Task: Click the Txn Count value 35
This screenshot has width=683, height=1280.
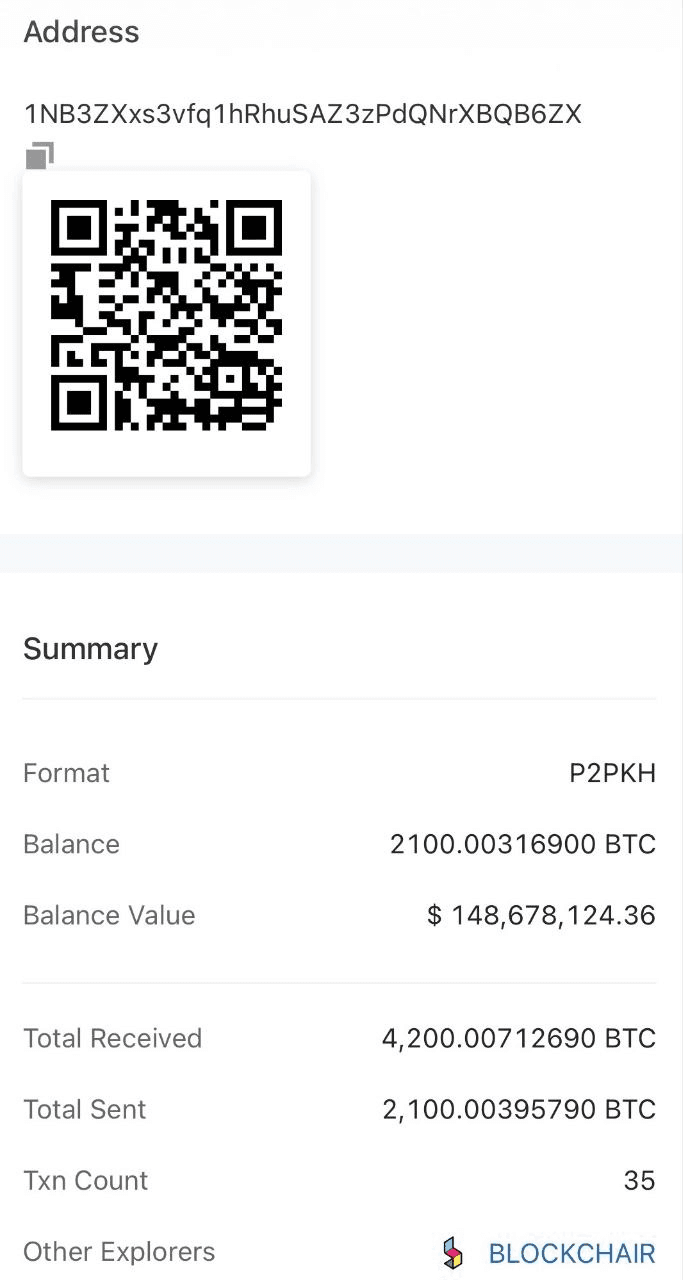Action: tap(637, 1181)
